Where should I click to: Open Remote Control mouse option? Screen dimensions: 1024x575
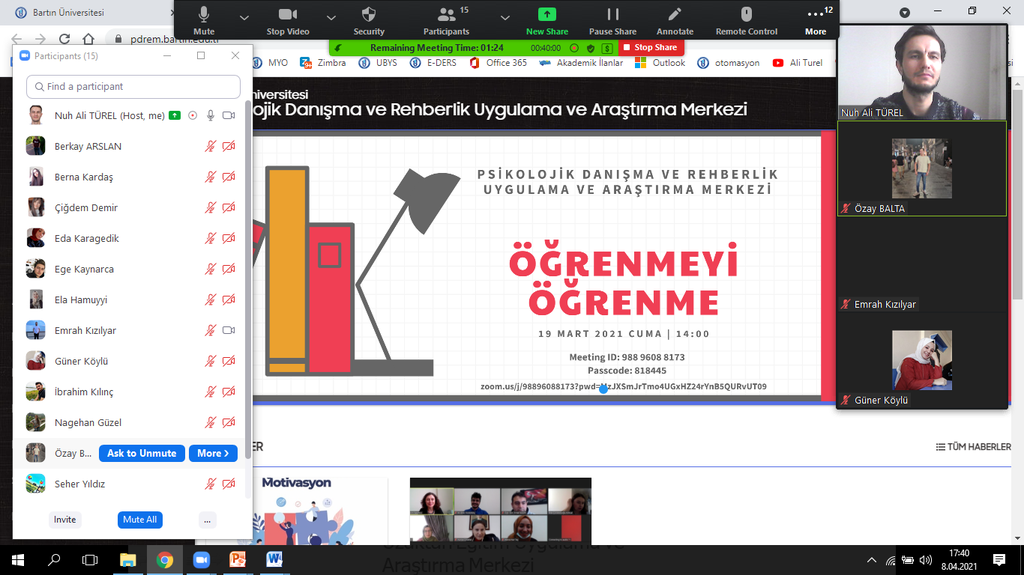(746, 20)
